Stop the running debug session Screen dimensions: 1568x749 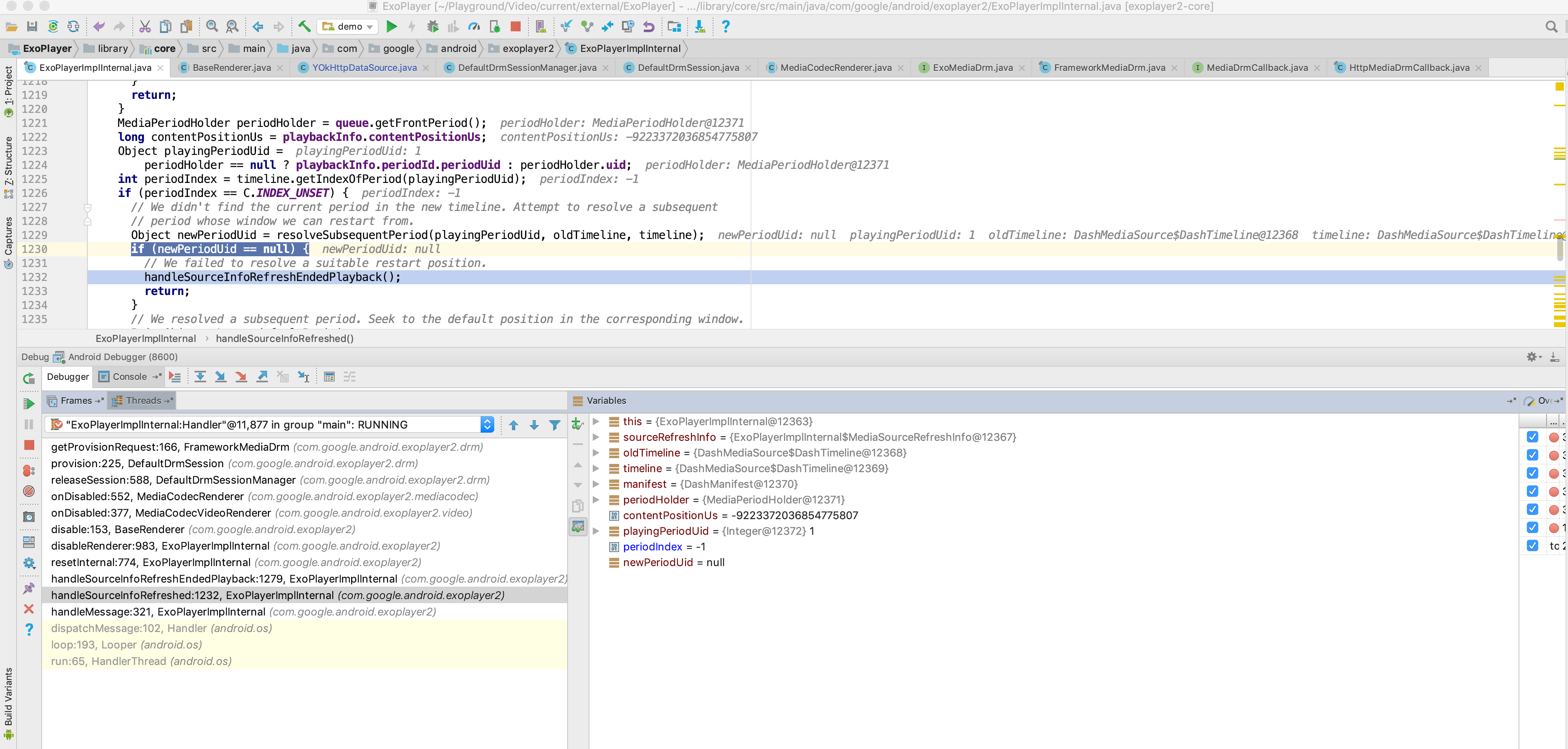28,445
